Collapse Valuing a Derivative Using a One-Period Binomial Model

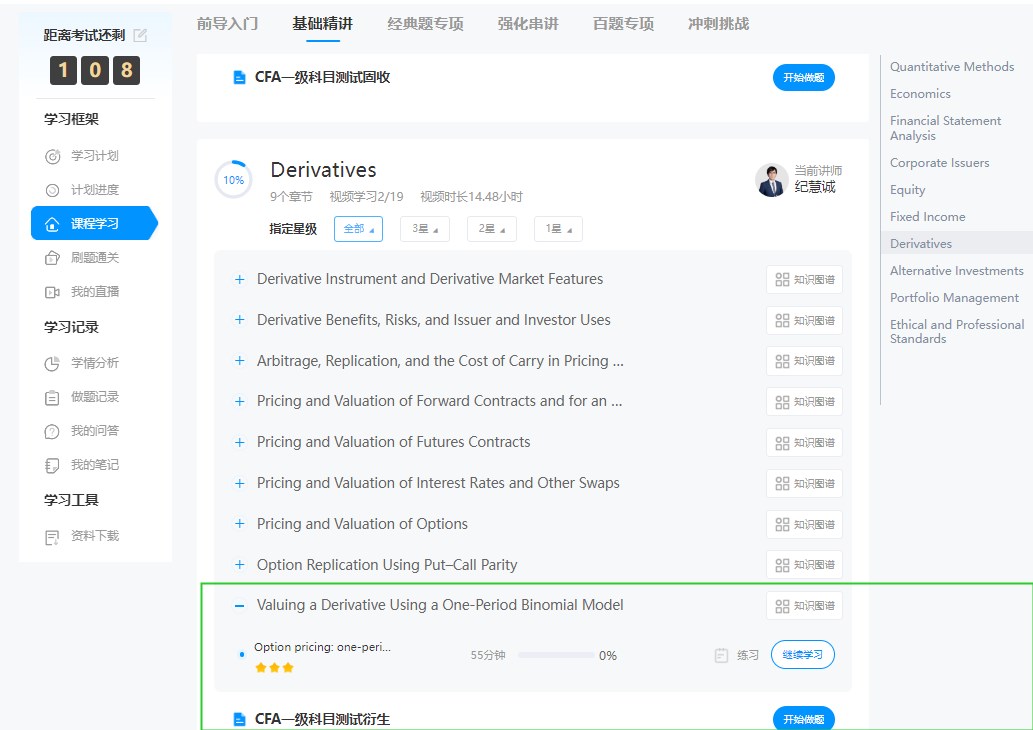pos(239,605)
